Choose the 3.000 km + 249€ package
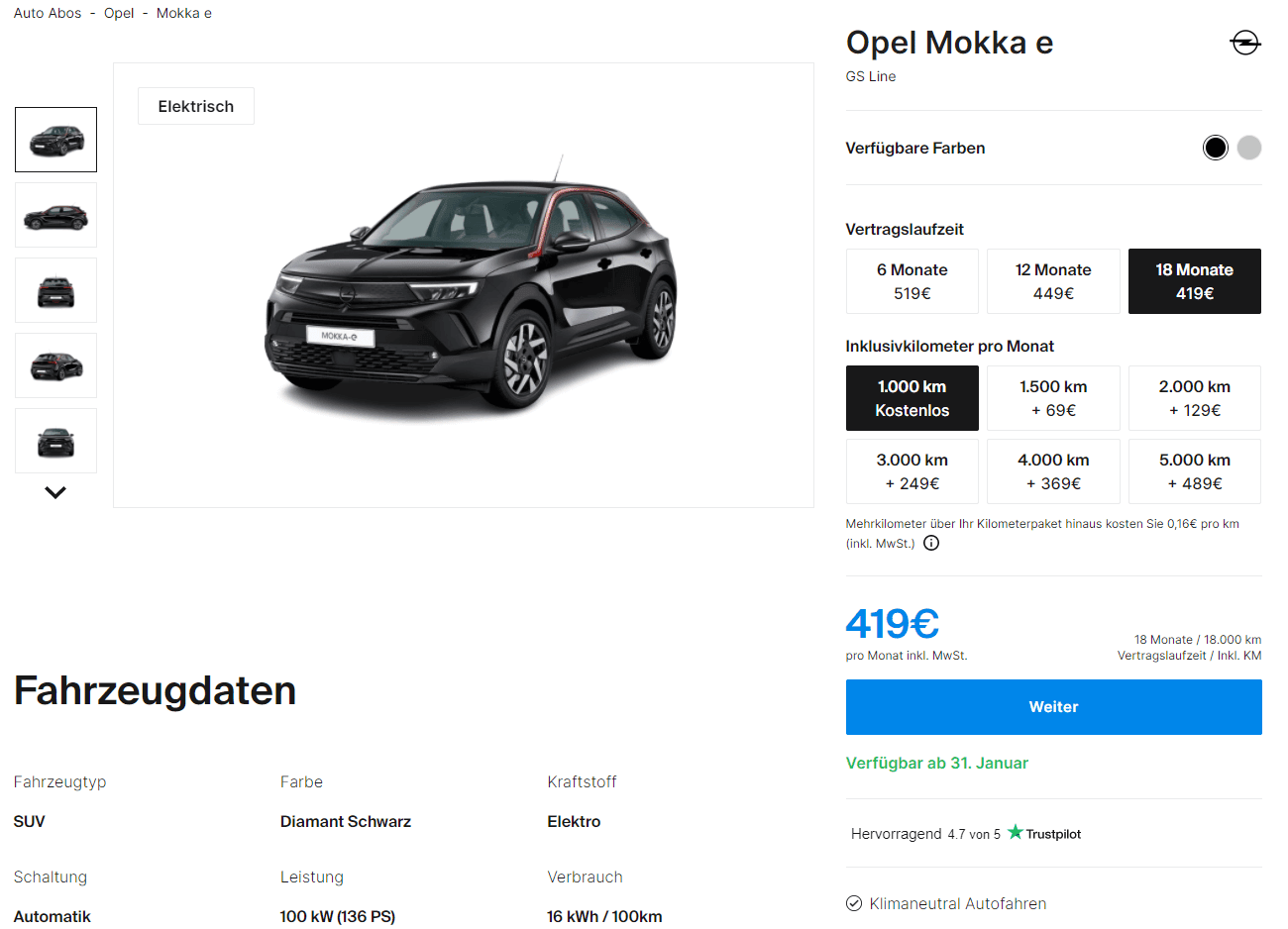The image size is (1288, 929). (x=912, y=471)
